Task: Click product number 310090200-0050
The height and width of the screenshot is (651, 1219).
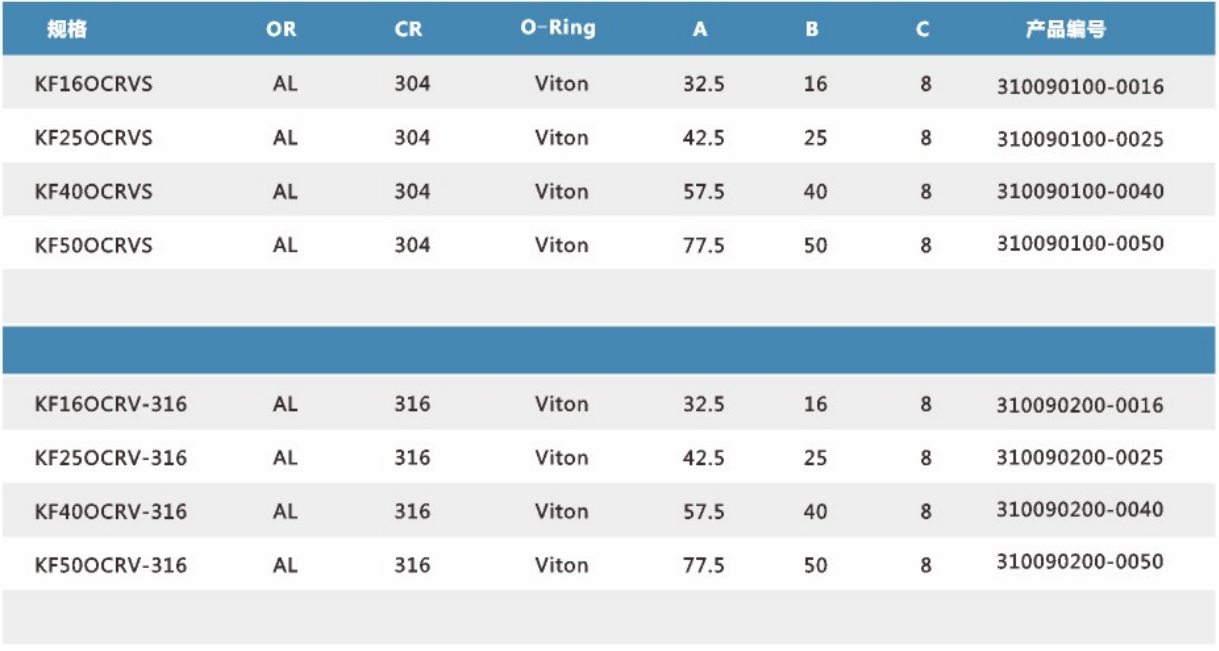Action: point(1080,562)
